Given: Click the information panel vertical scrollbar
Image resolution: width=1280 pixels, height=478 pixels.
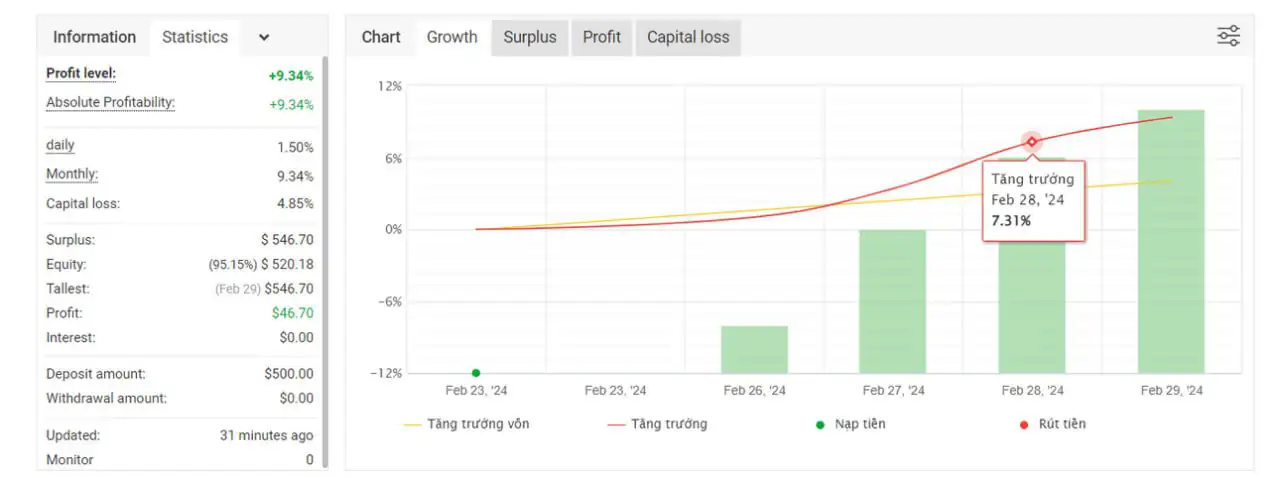Looking at the screenshot, I should pos(324,250).
